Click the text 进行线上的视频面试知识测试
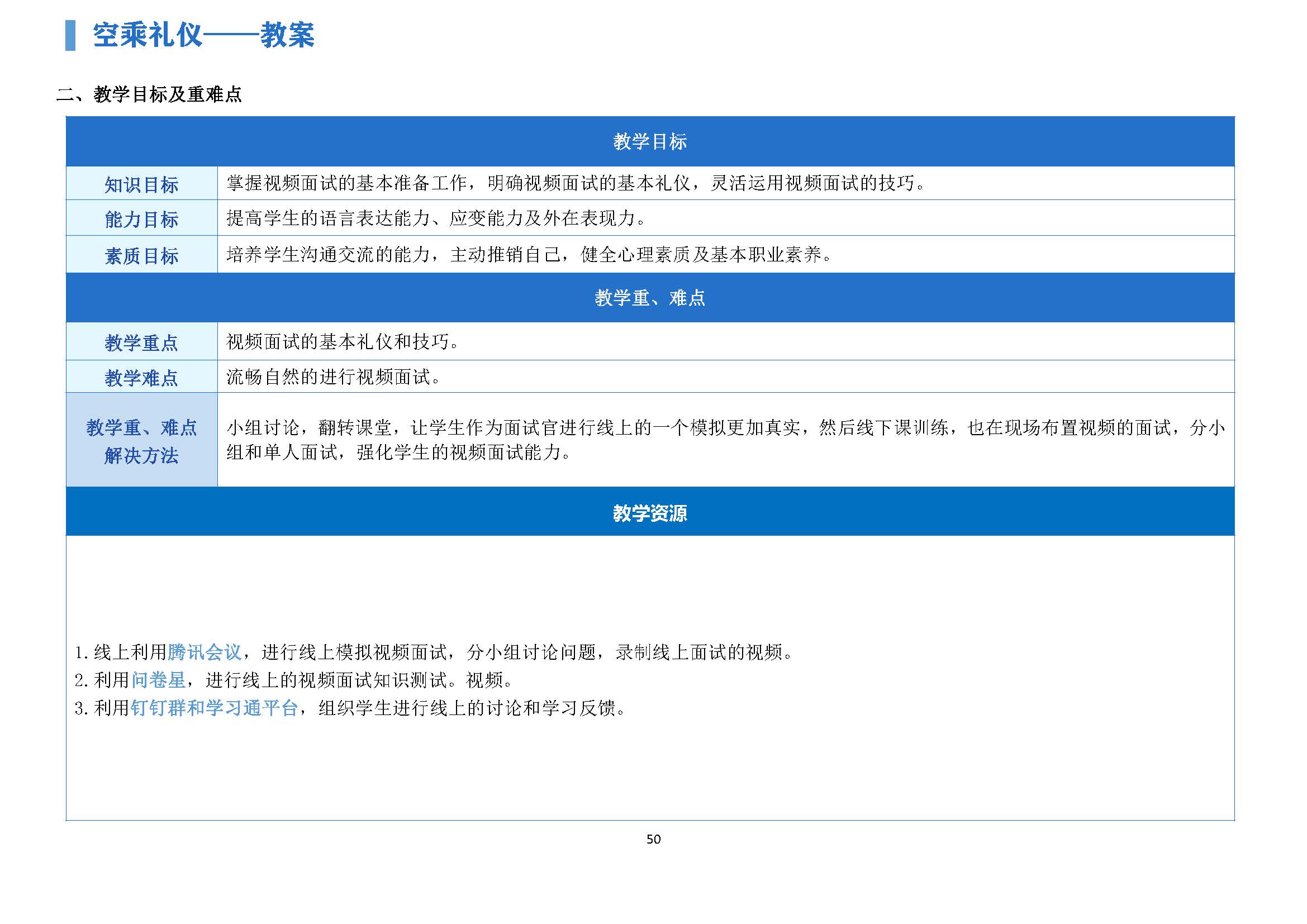The height and width of the screenshot is (924, 1307). 326,680
